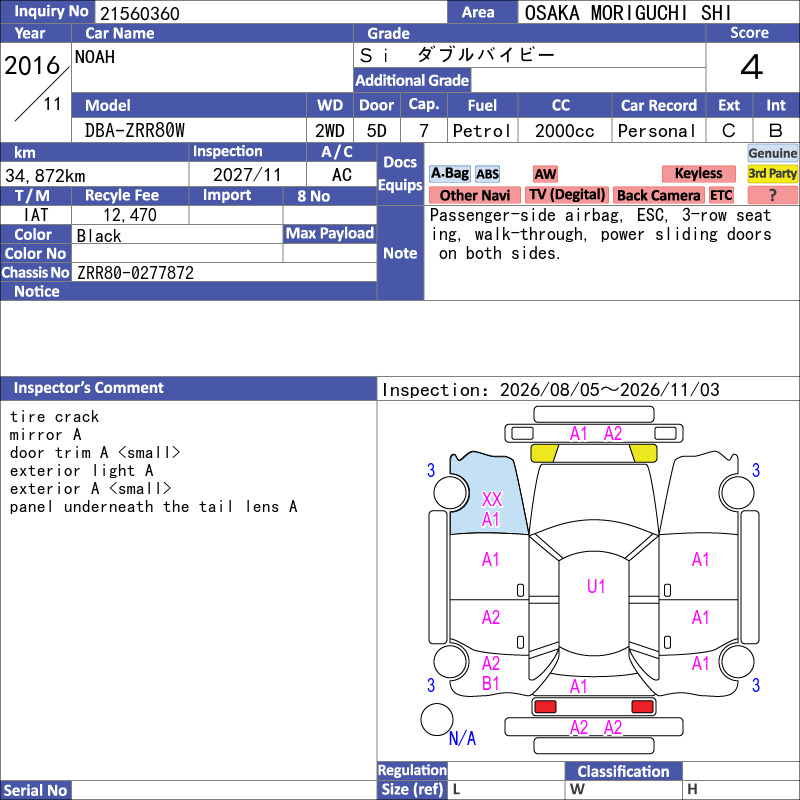This screenshot has height=800, width=800.
Task: Click the ABS equipment badge
Action: 487,174
